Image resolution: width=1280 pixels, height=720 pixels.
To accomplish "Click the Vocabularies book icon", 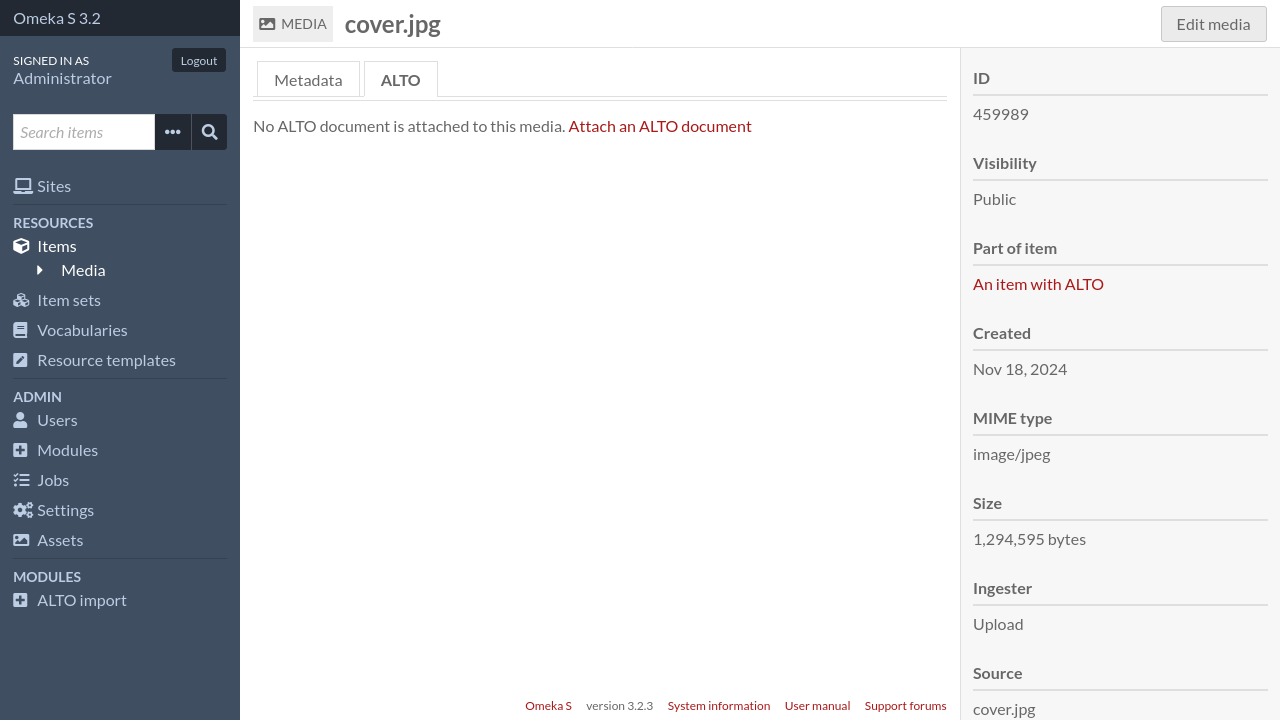I will [21, 330].
